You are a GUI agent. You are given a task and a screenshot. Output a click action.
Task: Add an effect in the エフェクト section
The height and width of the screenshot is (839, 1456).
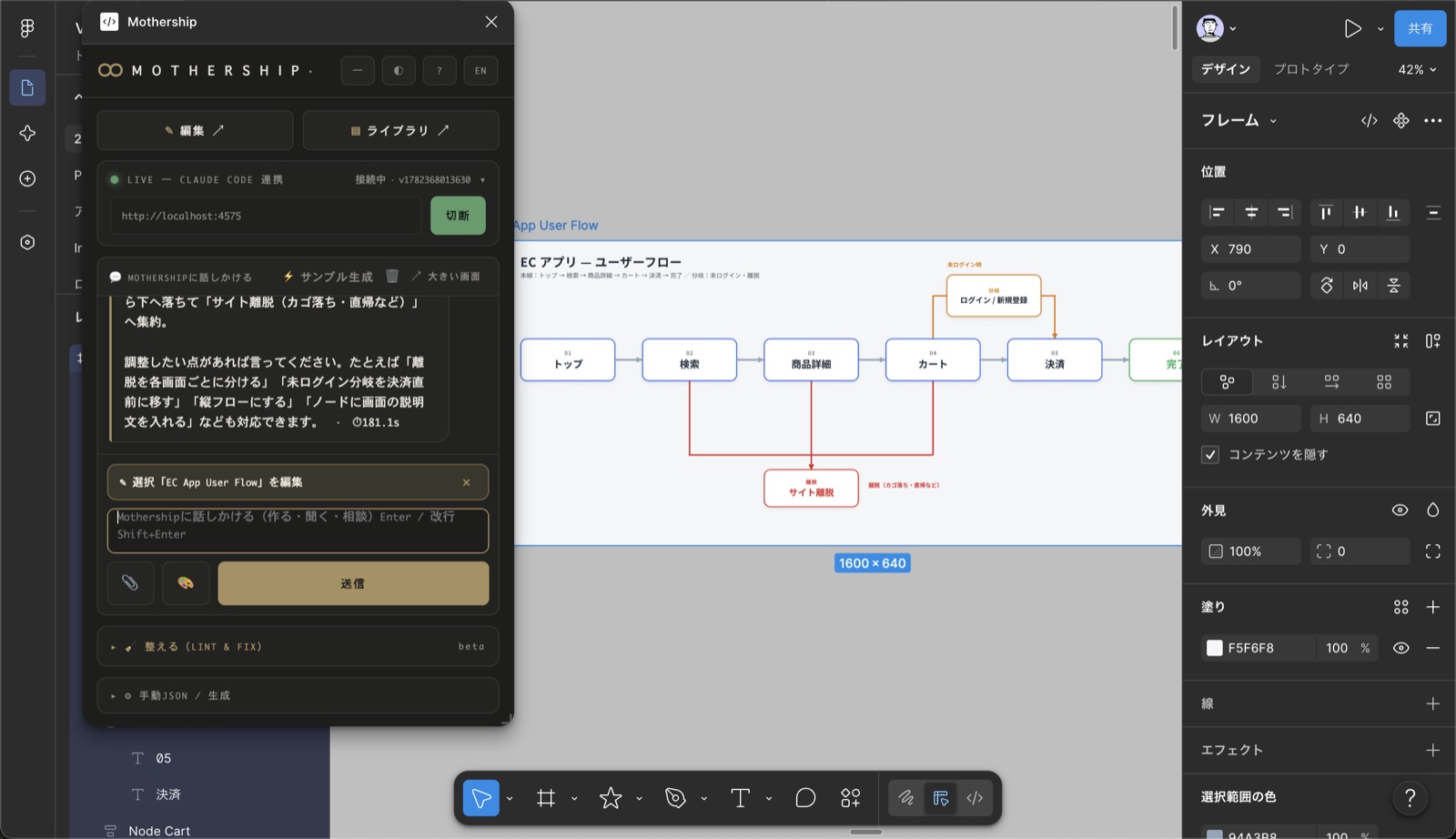pos(1432,750)
